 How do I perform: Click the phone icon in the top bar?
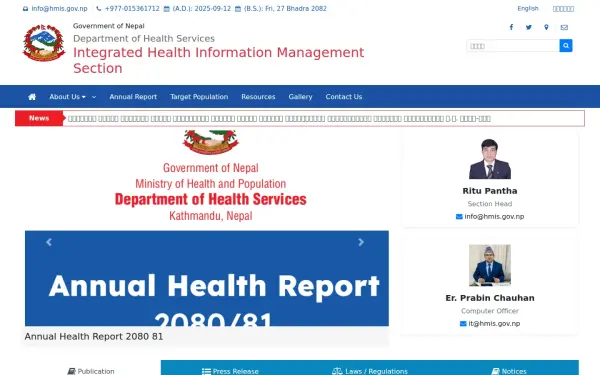[x=99, y=9]
